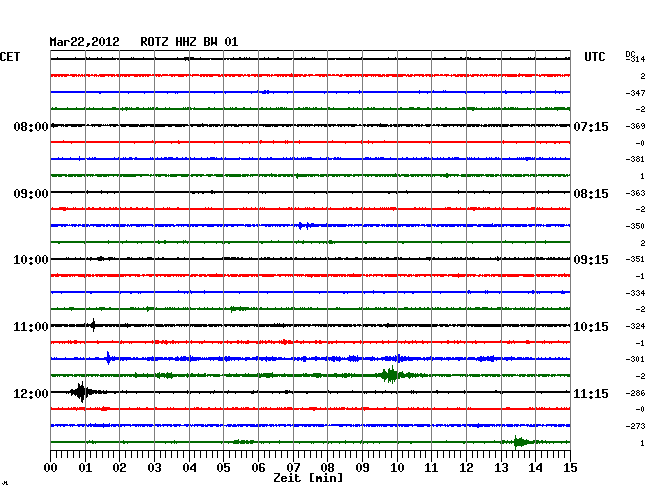The image size is (650, 494).
Task: Click the Zeit [min] axis title
Action: (x=308, y=478)
